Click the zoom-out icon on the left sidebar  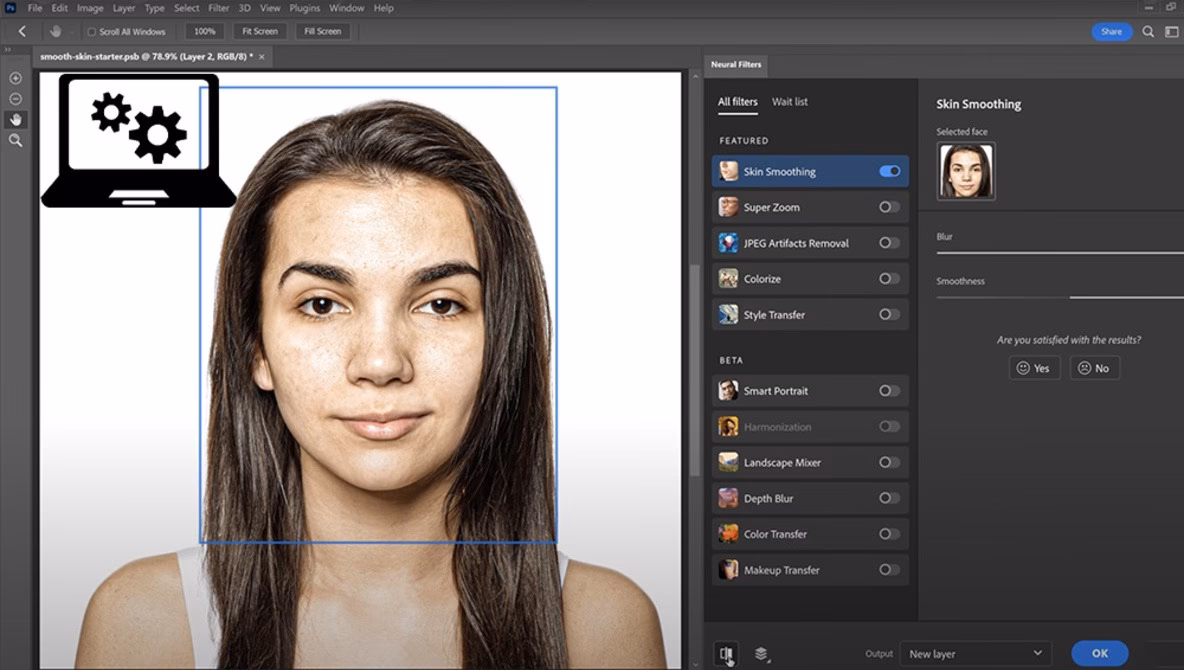pos(15,98)
